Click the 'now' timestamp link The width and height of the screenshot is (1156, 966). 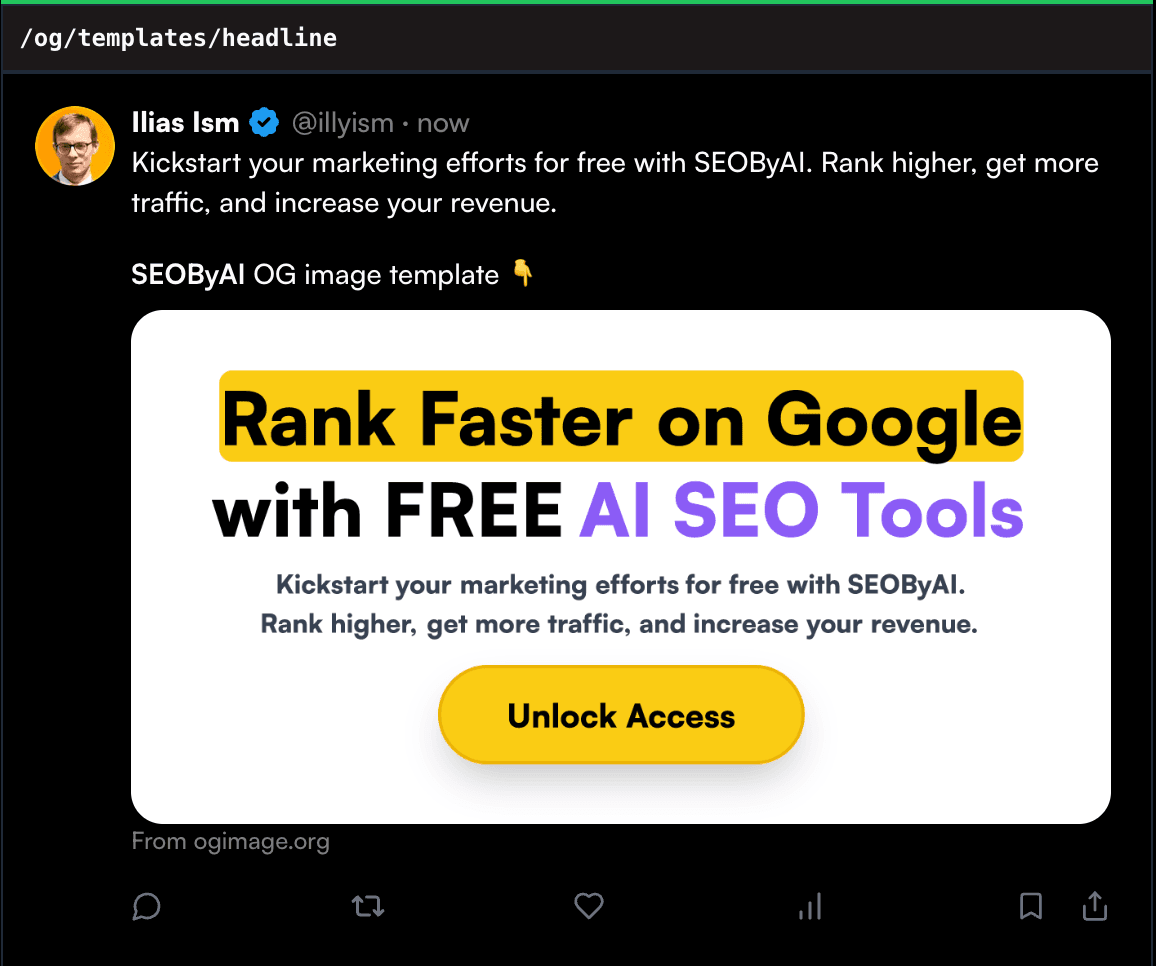(442, 122)
